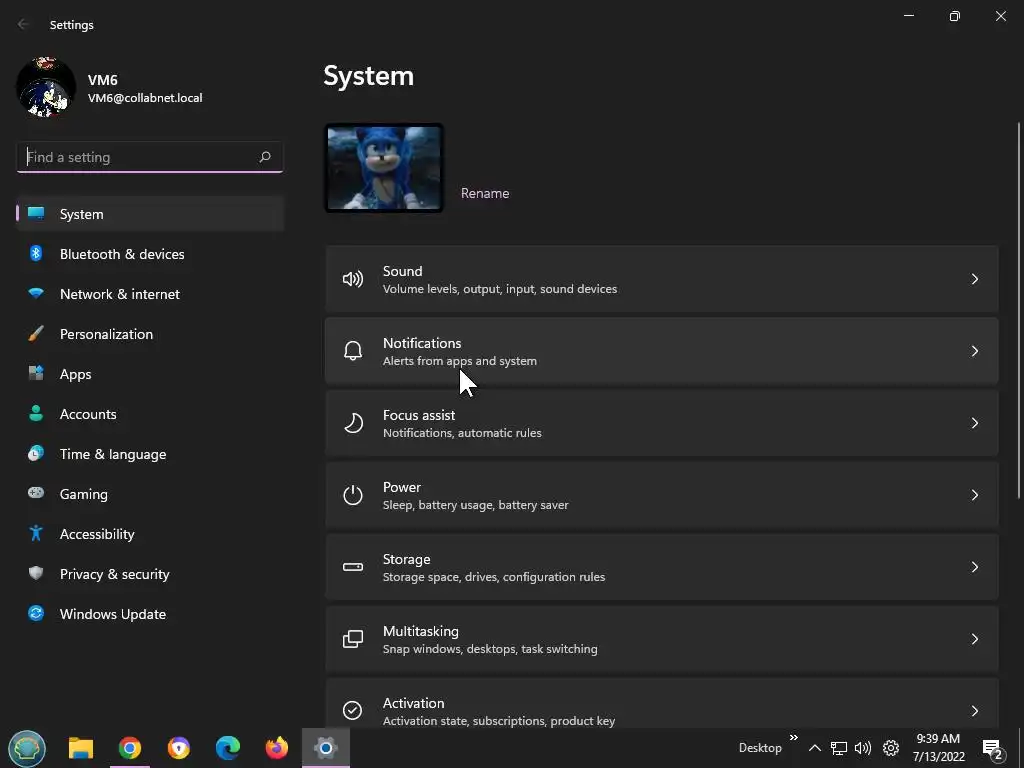Image resolution: width=1024 pixels, height=768 pixels.
Task: Click the search magnifier icon in Find a setting
Action: 264,157
